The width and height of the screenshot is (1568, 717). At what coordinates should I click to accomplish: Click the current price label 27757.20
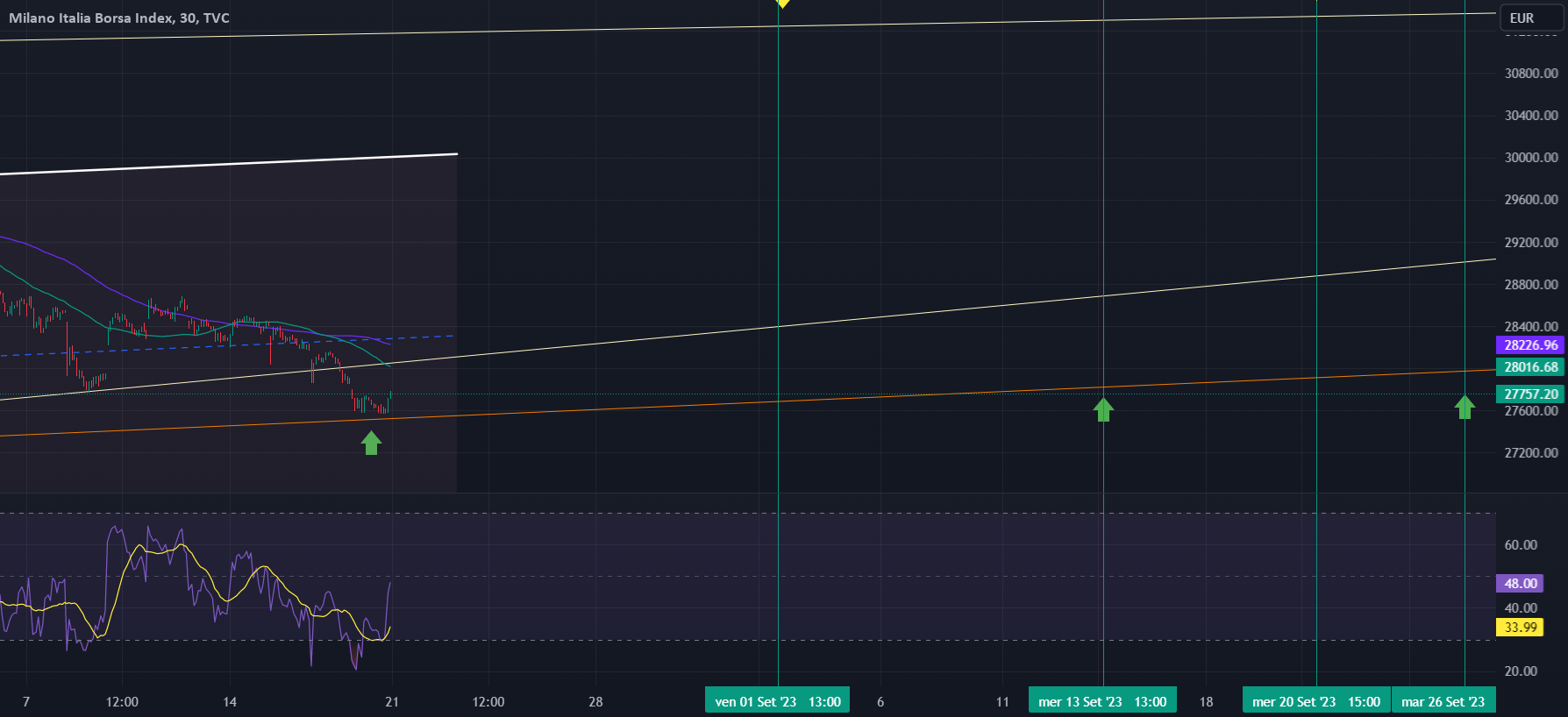[x=1530, y=394]
